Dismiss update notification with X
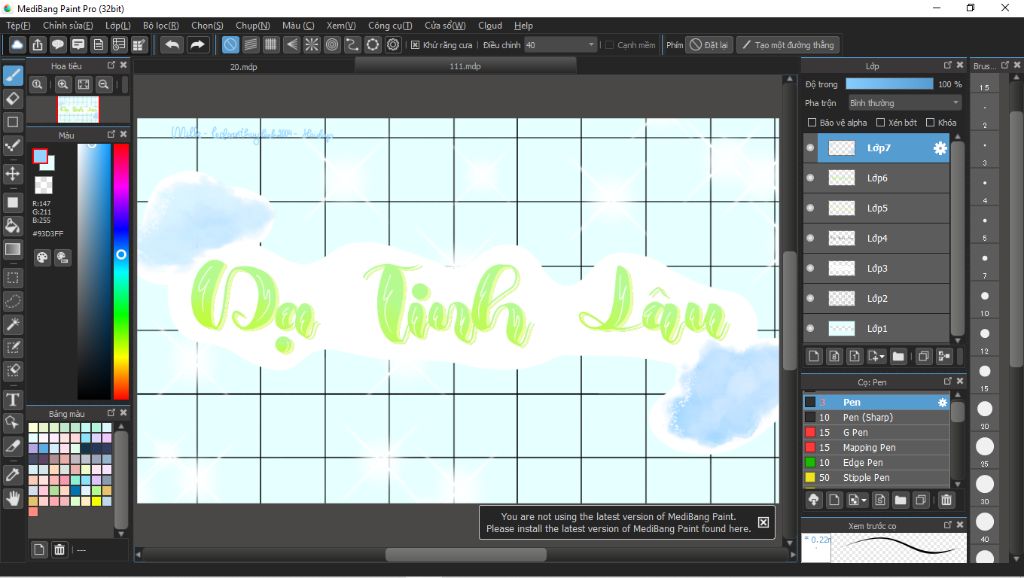 763,522
